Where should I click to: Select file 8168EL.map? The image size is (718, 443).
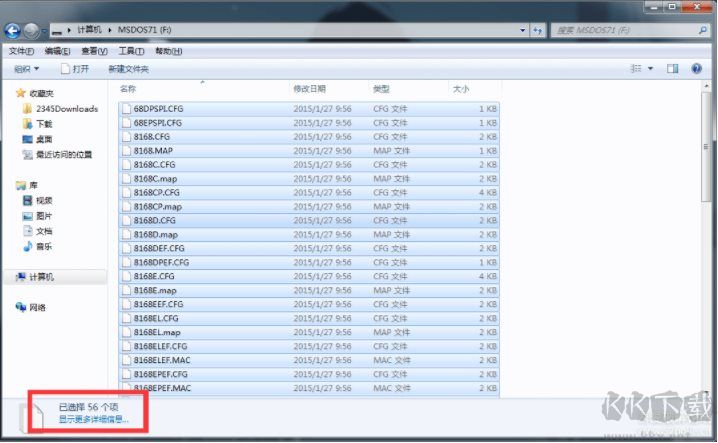[309, 333]
